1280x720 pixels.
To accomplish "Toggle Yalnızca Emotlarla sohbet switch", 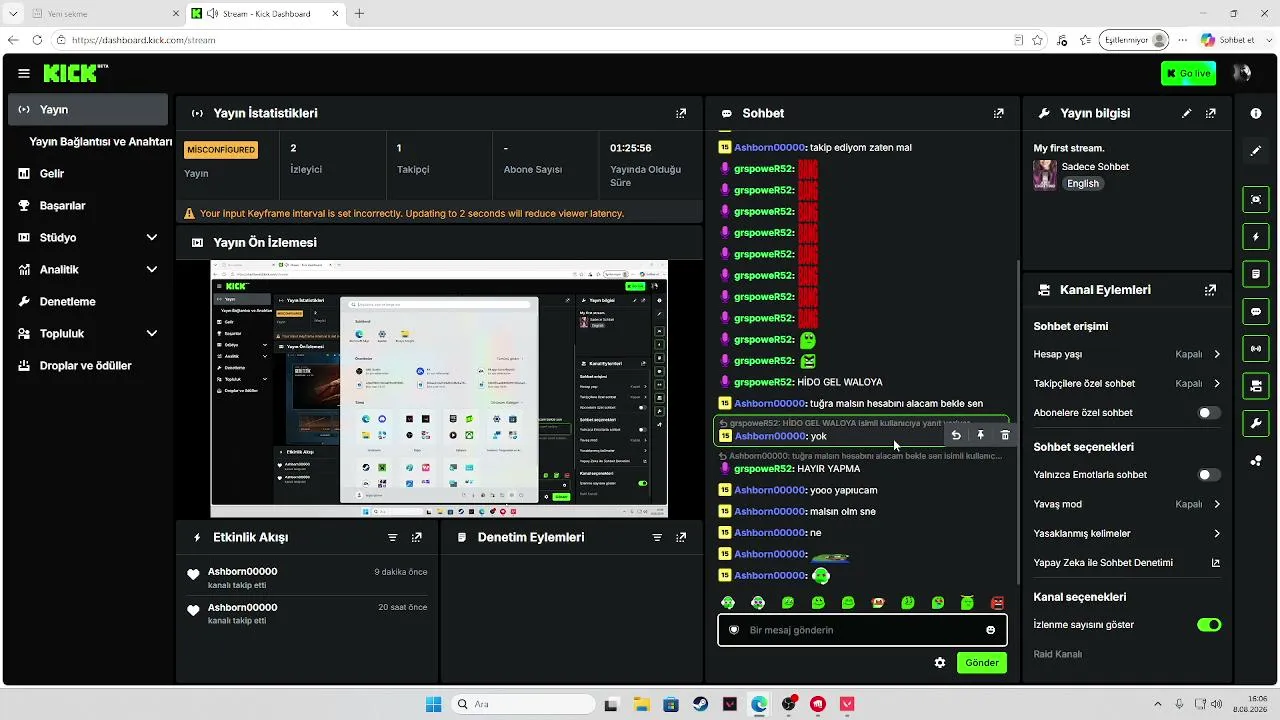I will pyautogui.click(x=1209, y=475).
